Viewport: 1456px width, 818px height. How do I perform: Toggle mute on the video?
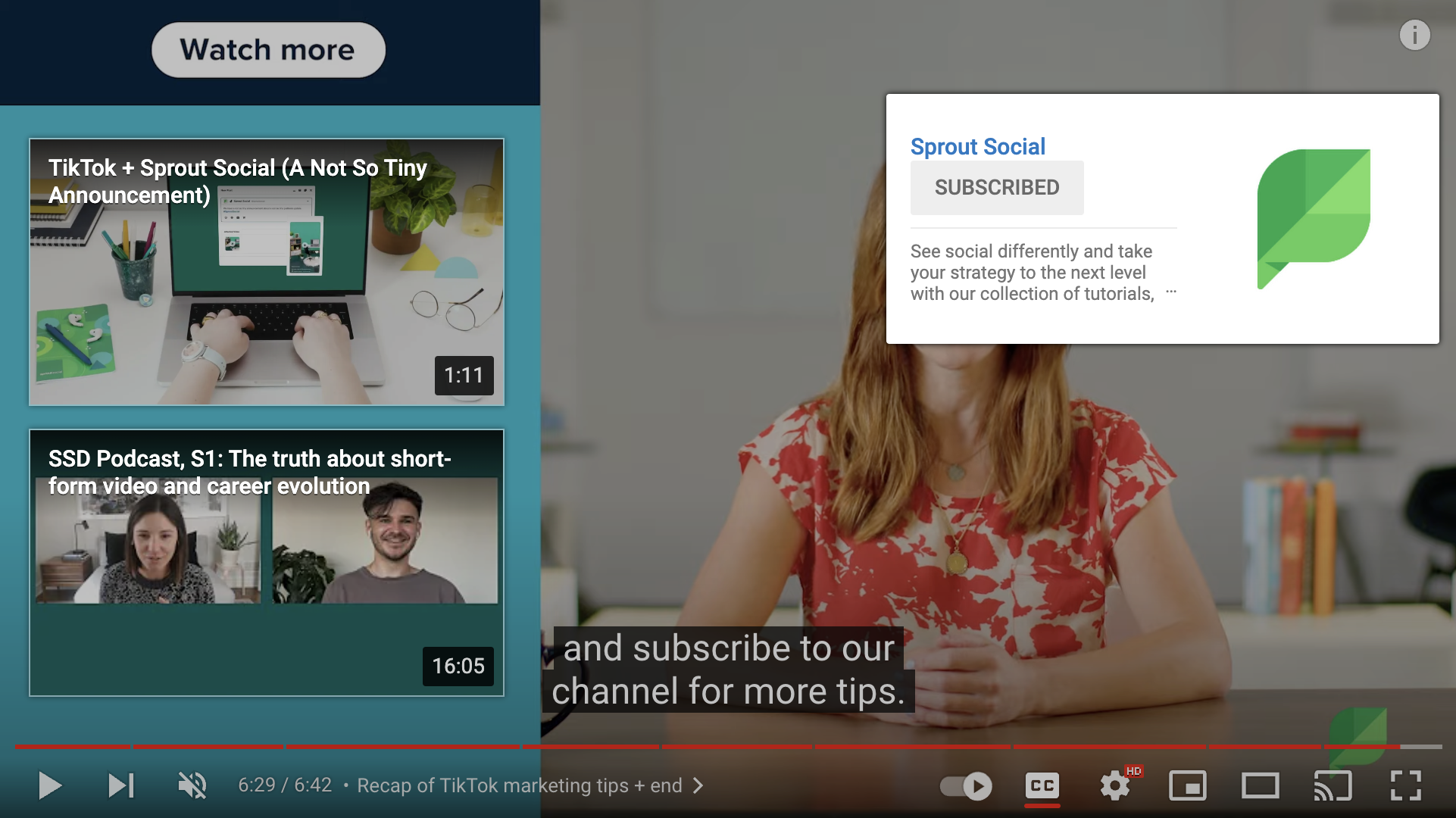pos(192,785)
